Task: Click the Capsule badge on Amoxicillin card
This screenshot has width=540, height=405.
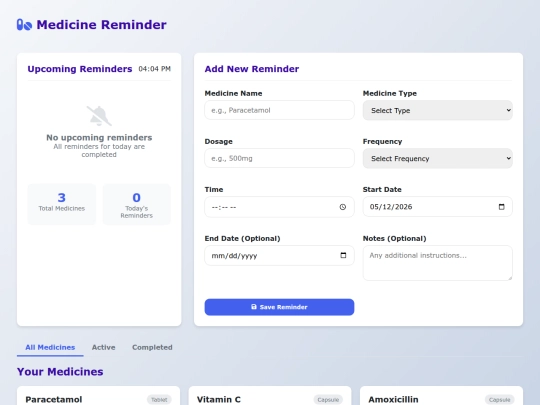Action: 500,399
